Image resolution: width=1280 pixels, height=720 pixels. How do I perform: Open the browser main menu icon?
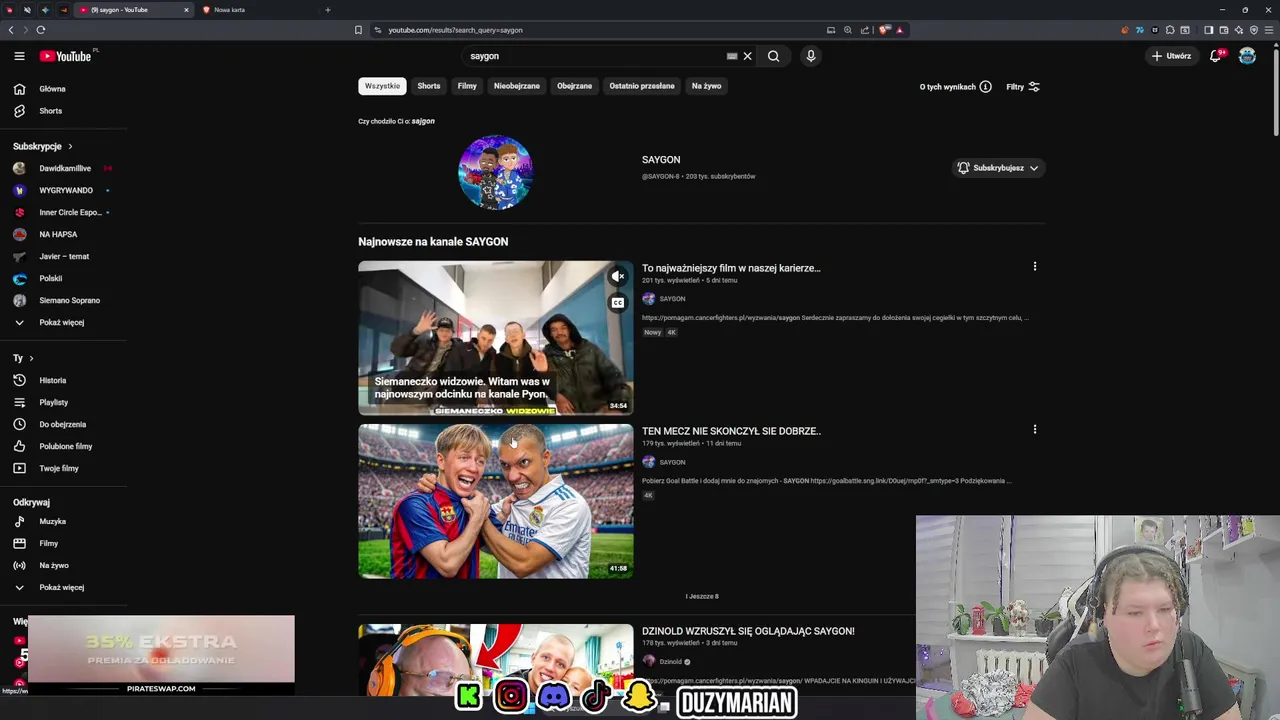click(1268, 30)
